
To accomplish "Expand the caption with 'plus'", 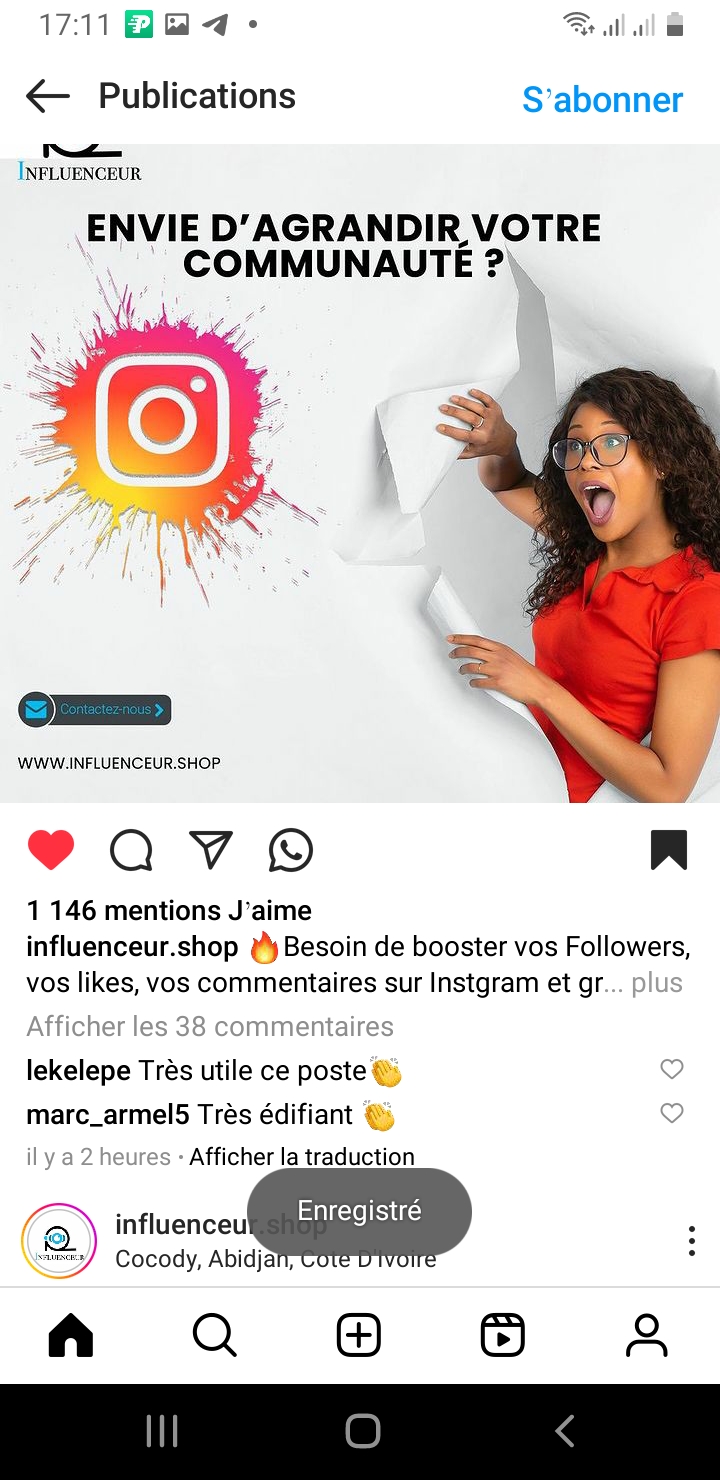I will pyautogui.click(x=657, y=982).
